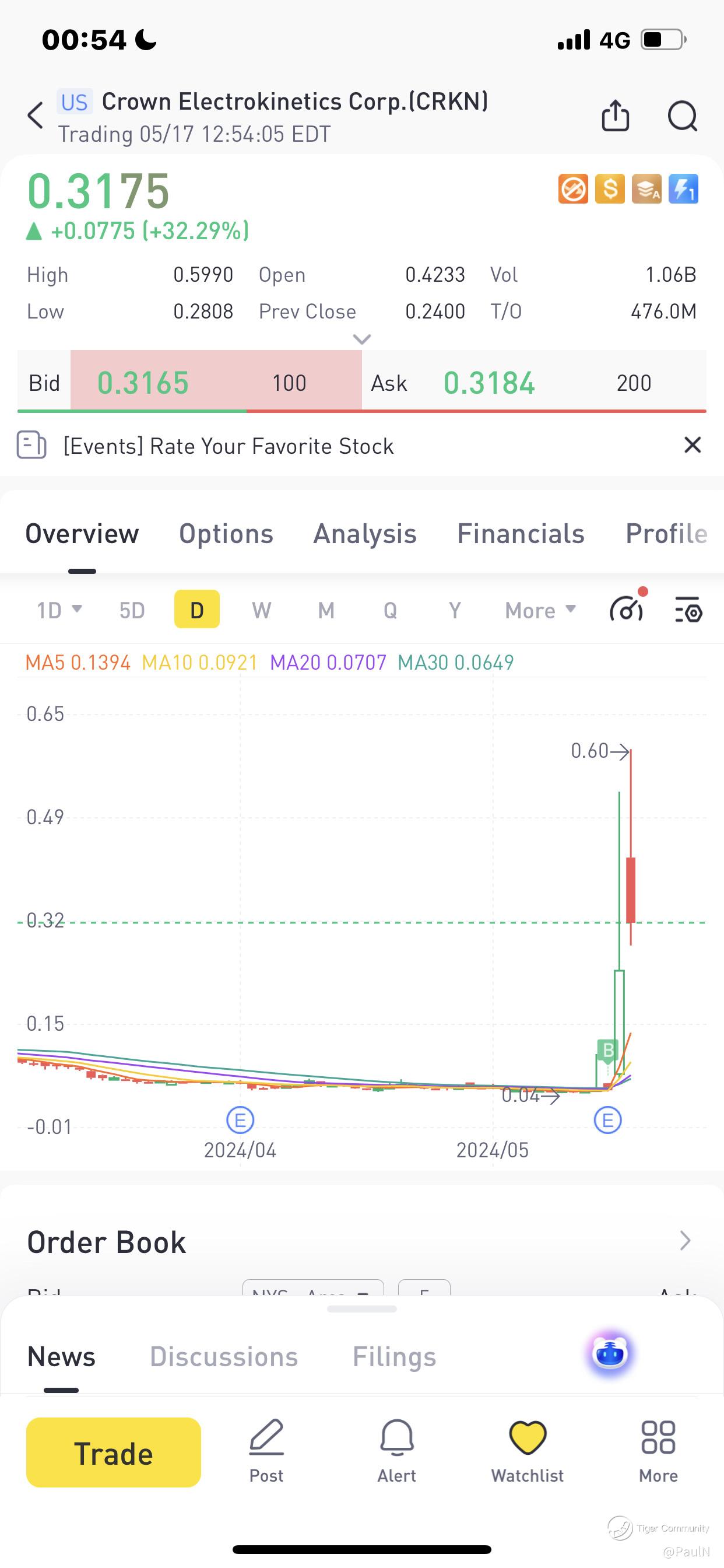Open the blue robot assistant icon
724x1568 pixels.
[x=610, y=1354]
